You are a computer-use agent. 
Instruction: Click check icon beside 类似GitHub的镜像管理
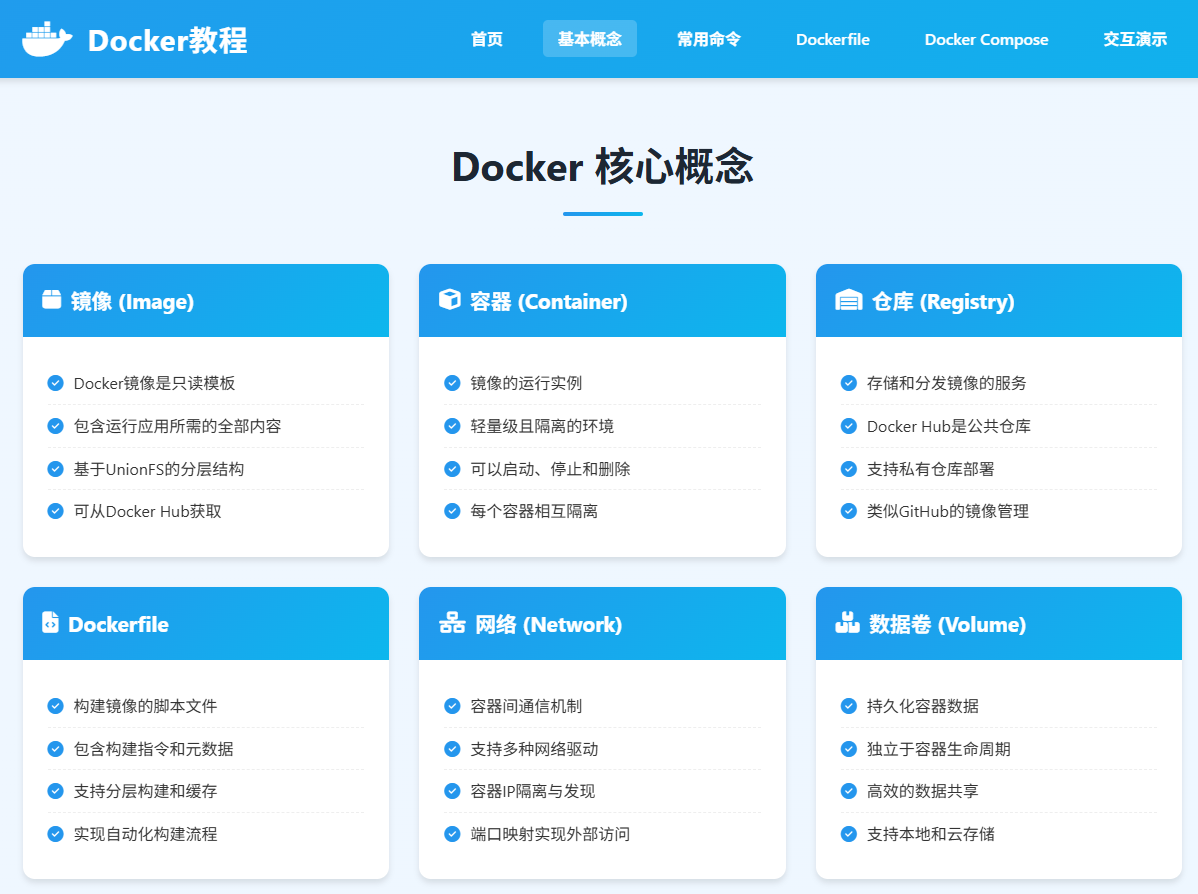[x=849, y=510]
